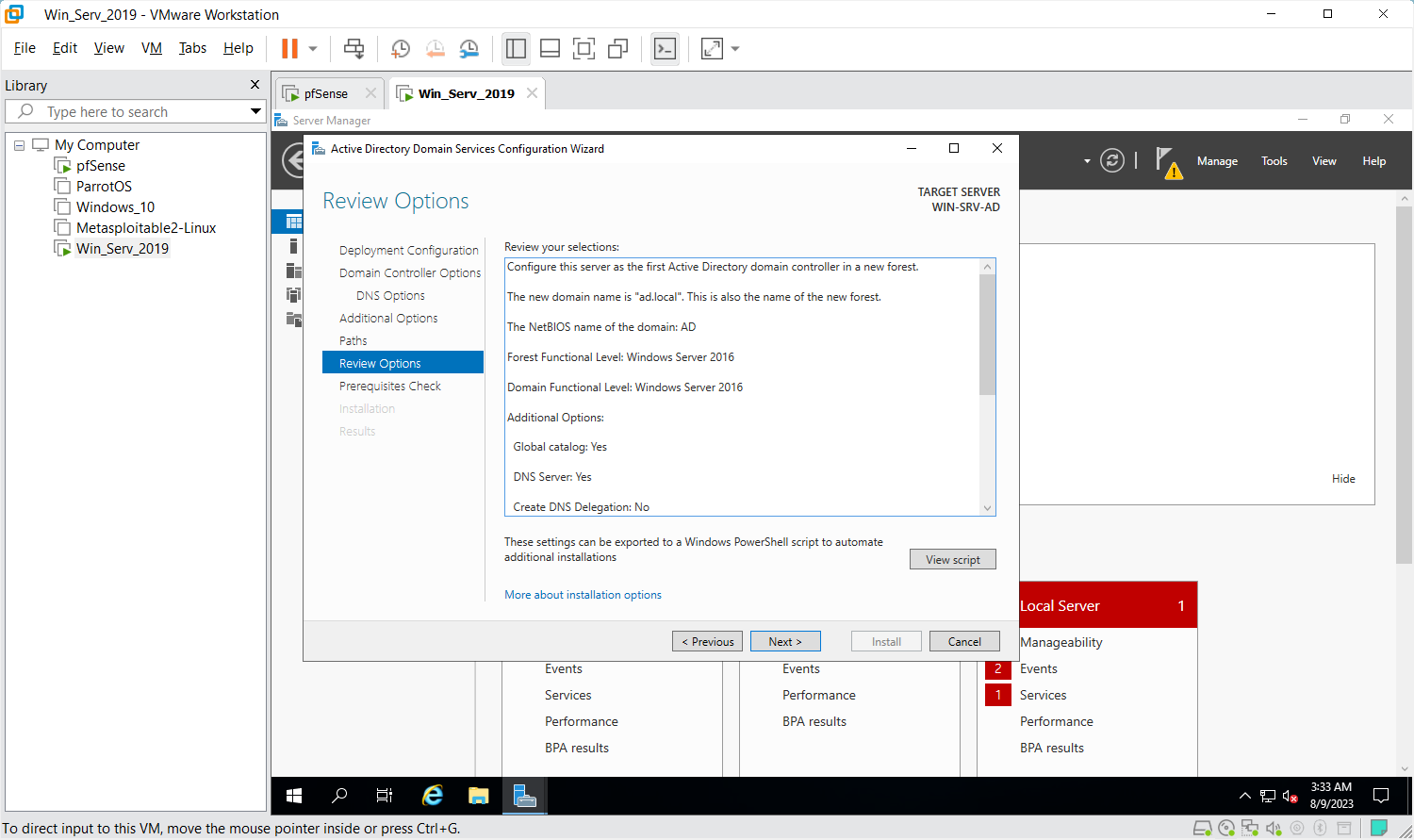Open More about installation options link
1414x840 pixels.
coord(583,595)
